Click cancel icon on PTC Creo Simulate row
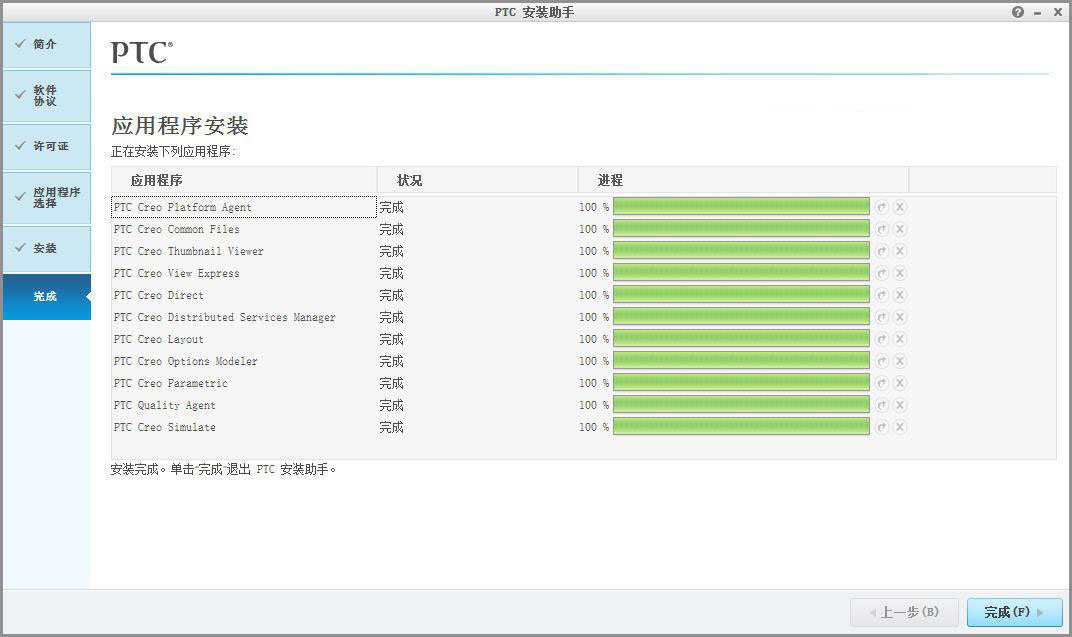This screenshot has width=1072, height=637. click(x=899, y=427)
